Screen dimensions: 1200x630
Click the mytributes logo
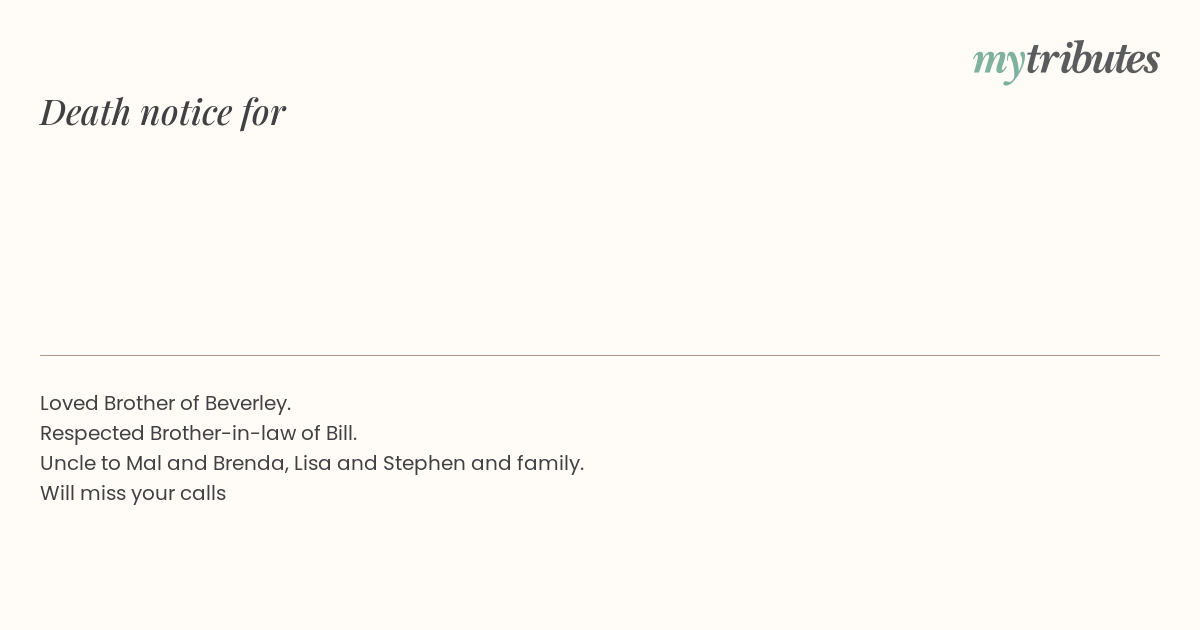1066,60
